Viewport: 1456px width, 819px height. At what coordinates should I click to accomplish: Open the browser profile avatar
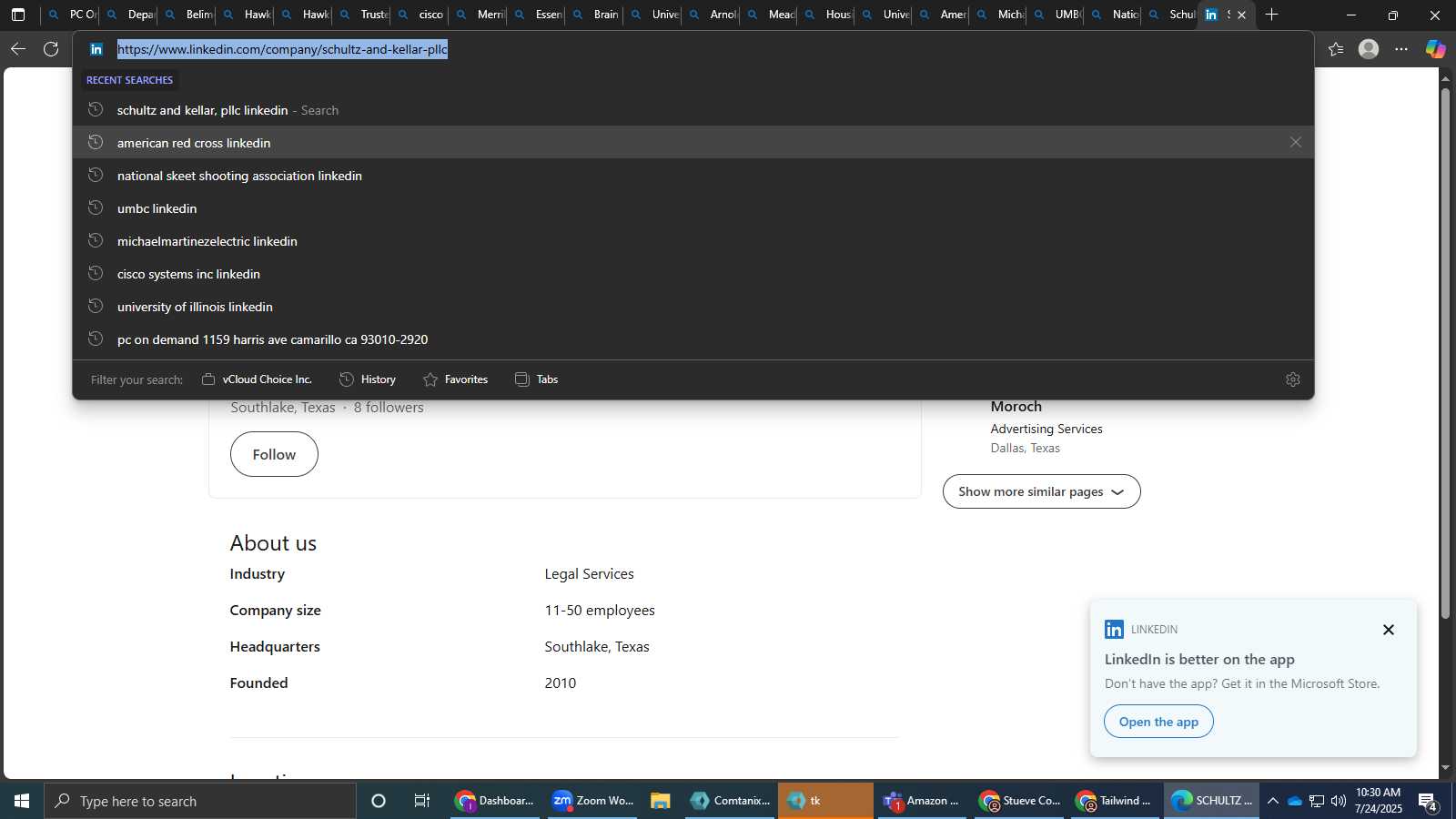click(1369, 49)
